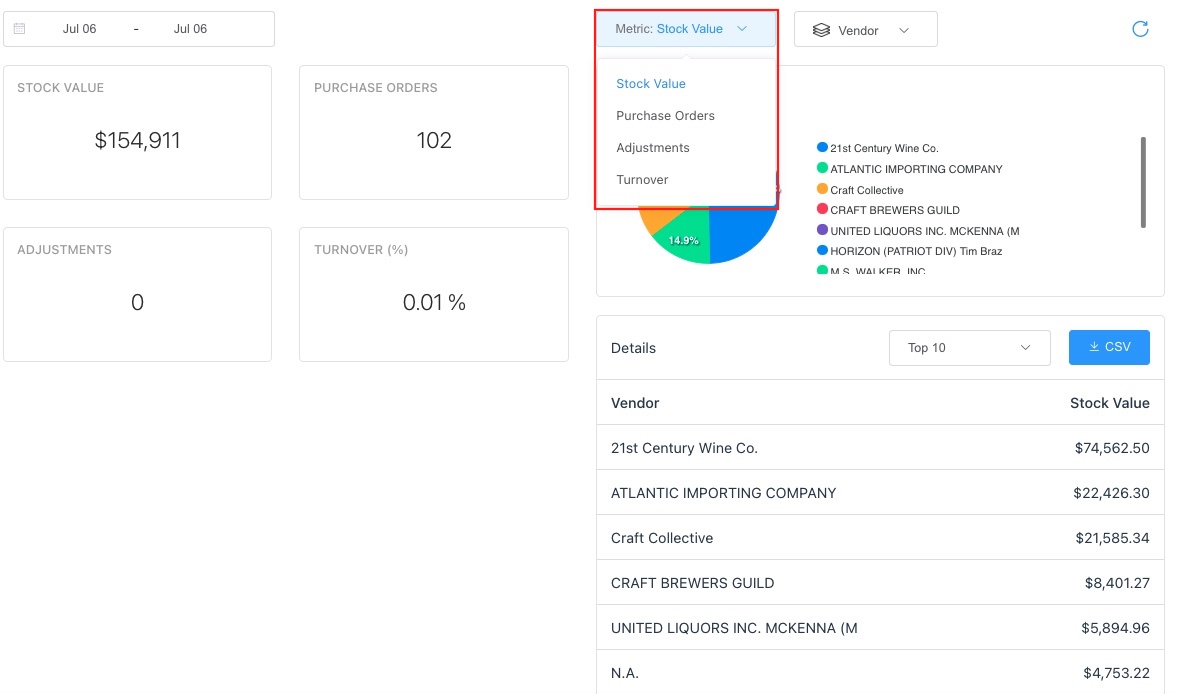1179x694 pixels.
Task: Toggle the 21st Century Wine Co. legend dot
Action: [822, 148]
